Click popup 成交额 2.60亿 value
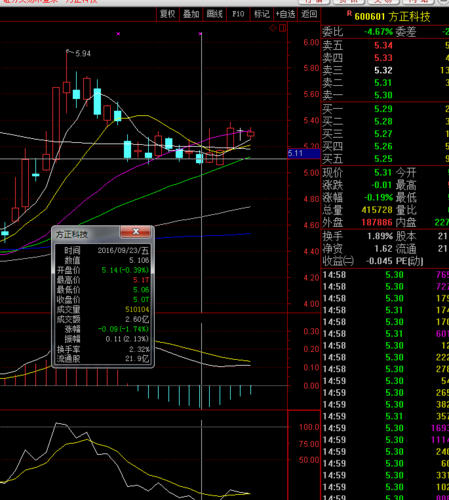 pyautogui.click(x=137, y=319)
